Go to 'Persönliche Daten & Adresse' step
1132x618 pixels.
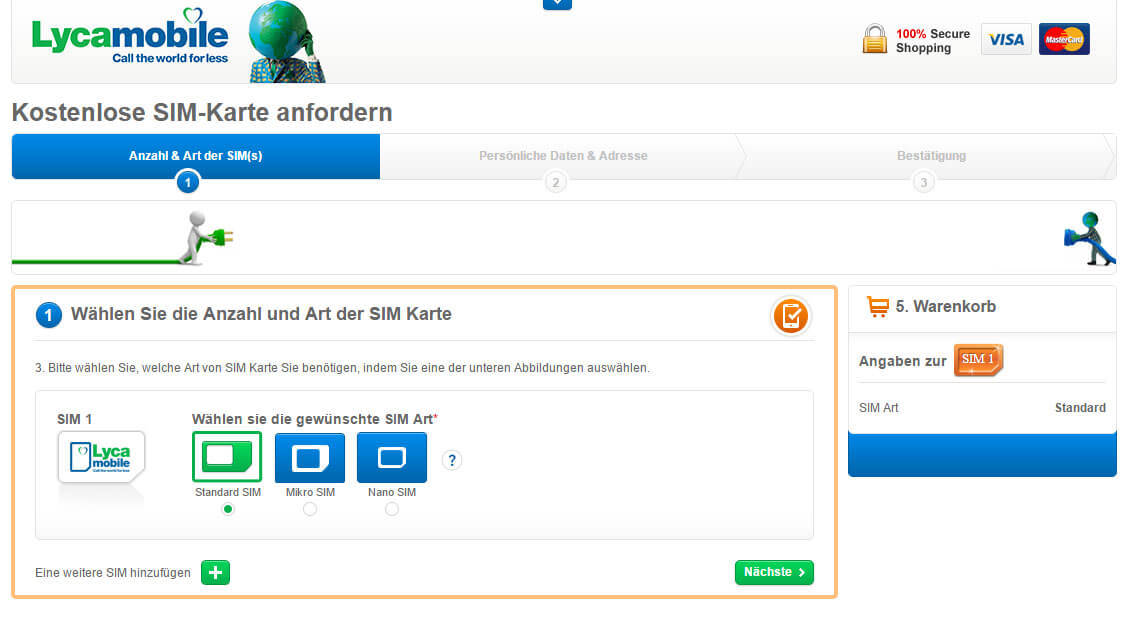pos(562,156)
